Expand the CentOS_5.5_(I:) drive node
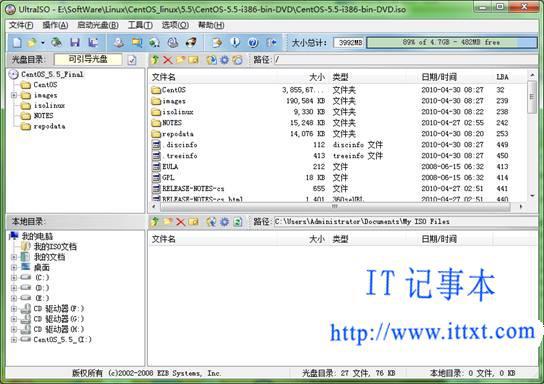Screen dimensions: 544x384 click(x=14, y=340)
